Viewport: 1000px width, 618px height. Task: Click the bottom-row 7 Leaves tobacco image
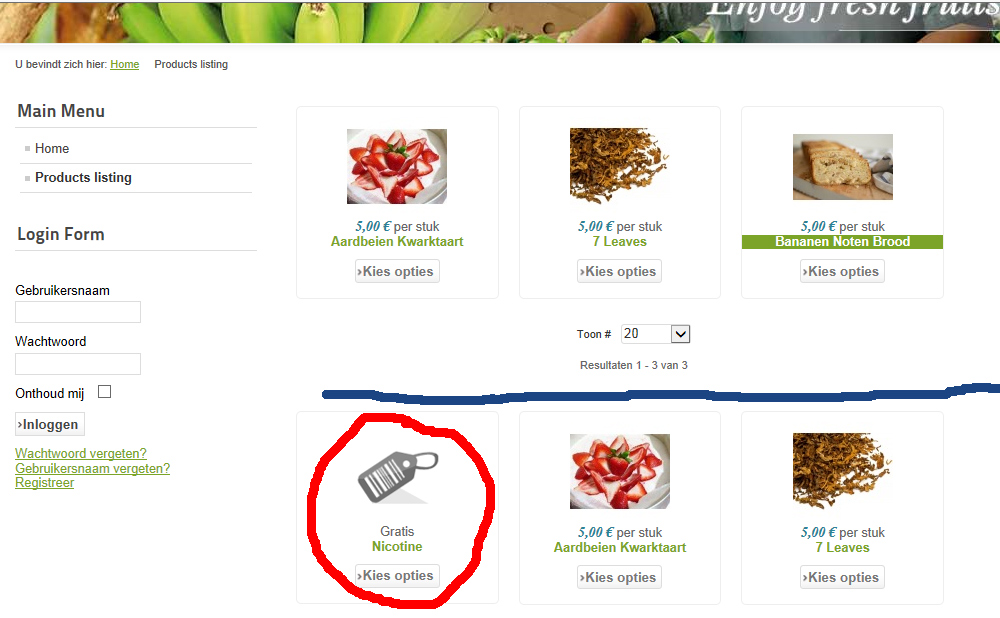[x=842, y=471]
